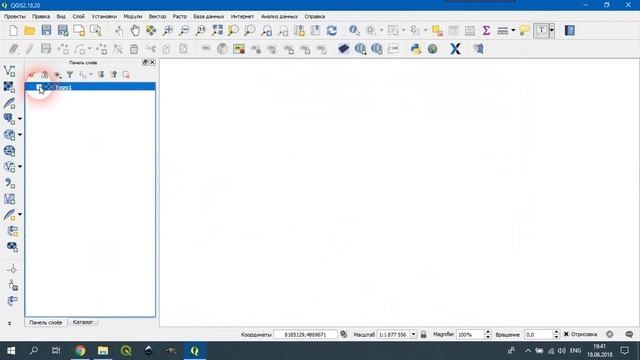The height and width of the screenshot is (360, 640).
Task: Click the Zoom In magnifier icon
Action: tap(168, 31)
